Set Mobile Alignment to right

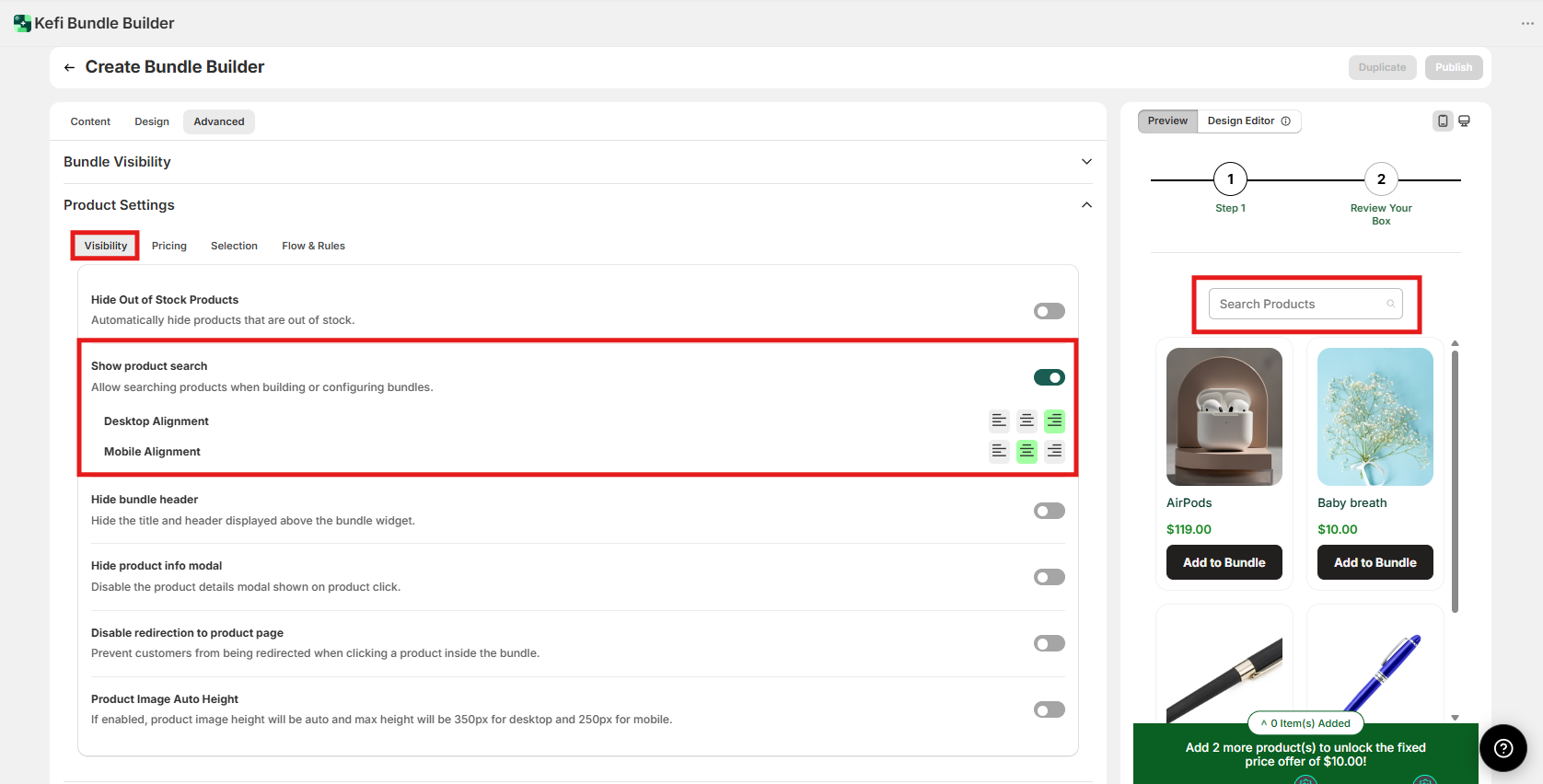(x=1054, y=451)
